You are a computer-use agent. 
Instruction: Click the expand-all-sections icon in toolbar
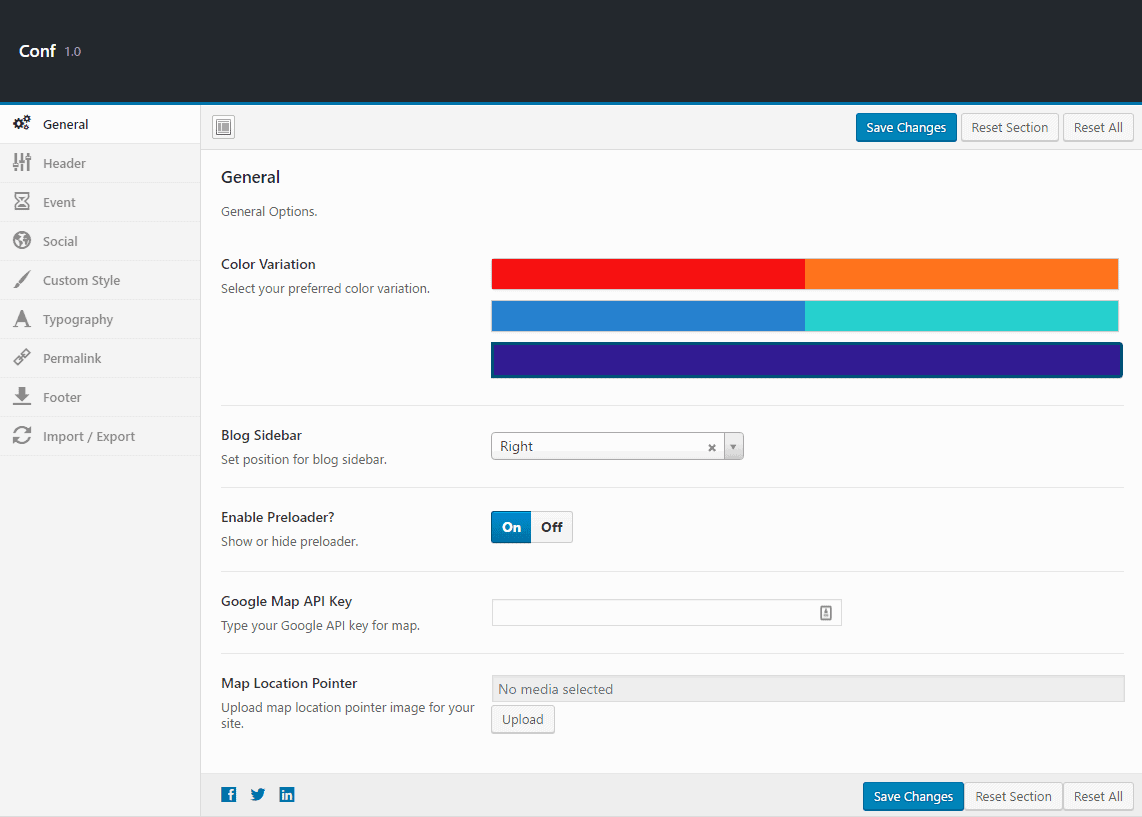click(x=223, y=127)
